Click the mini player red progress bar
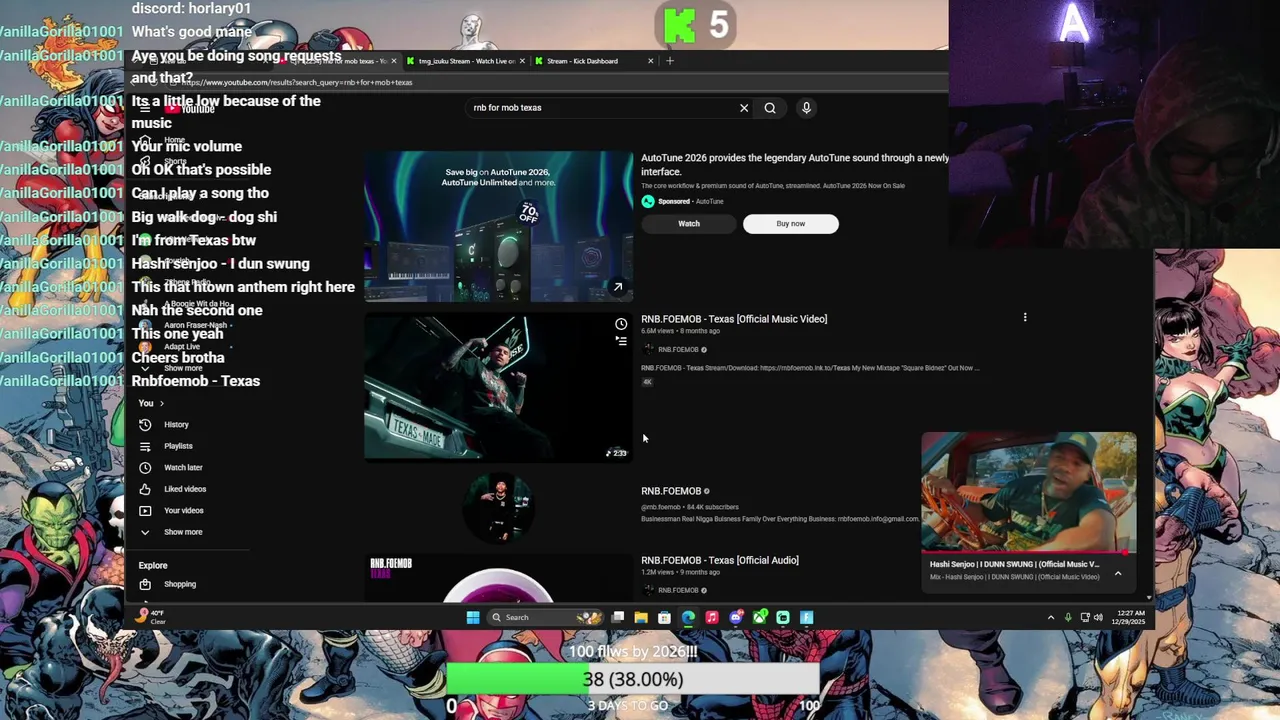This screenshot has height=720, width=1280. [1028, 552]
